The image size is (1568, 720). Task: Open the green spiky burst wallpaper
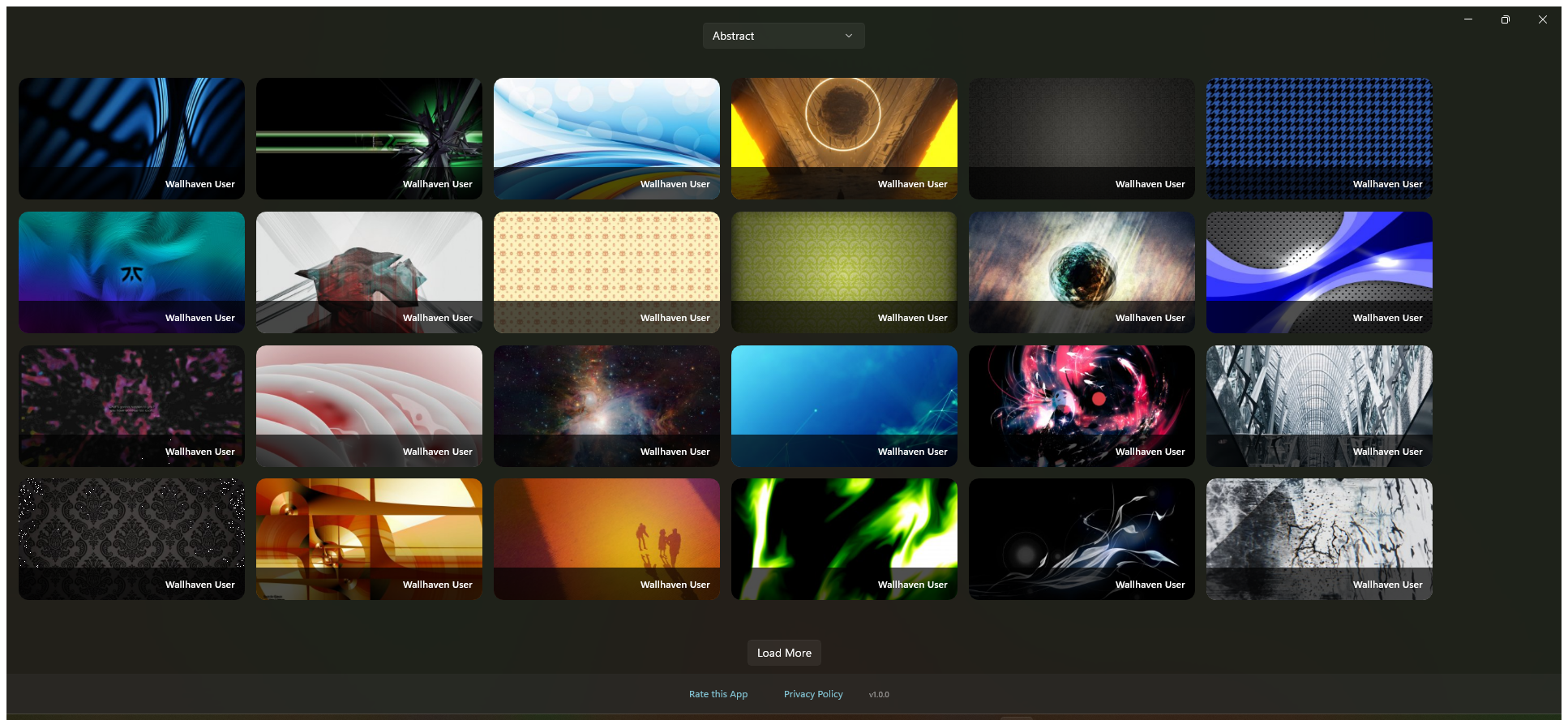point(369,139)
